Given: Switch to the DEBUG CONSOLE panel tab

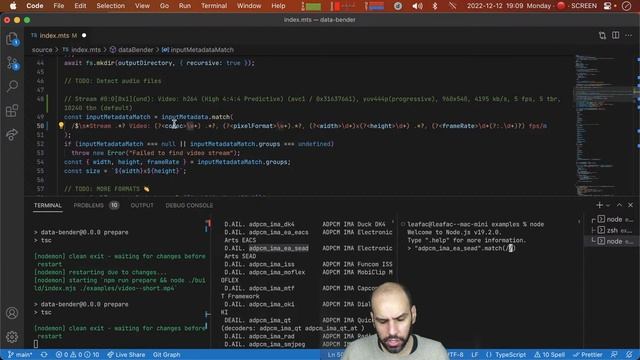Looking at the screenshot, I should click(x=189, y=205).
